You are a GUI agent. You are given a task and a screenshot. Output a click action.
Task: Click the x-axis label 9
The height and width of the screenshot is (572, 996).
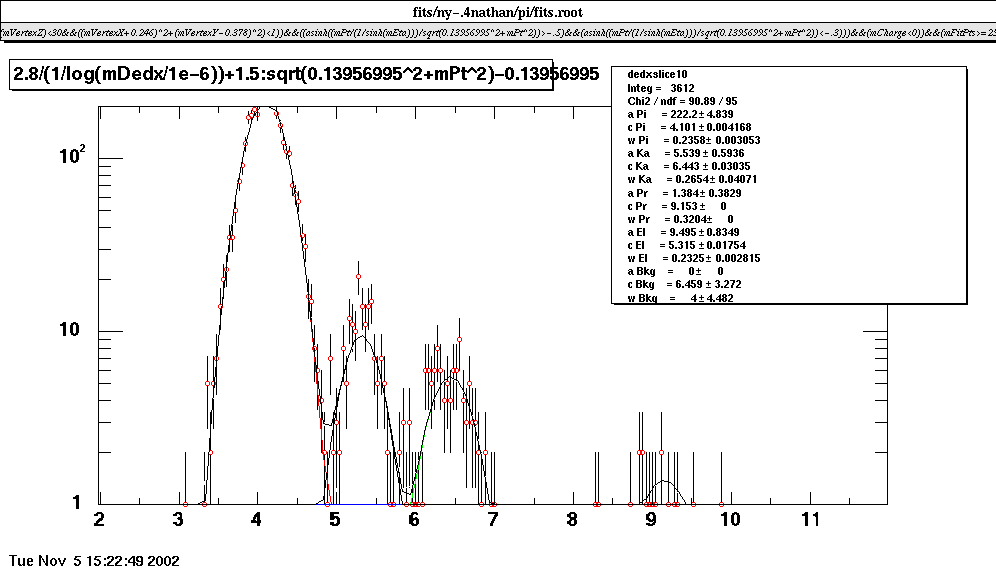pyautogui.click(x=650, y=520)
